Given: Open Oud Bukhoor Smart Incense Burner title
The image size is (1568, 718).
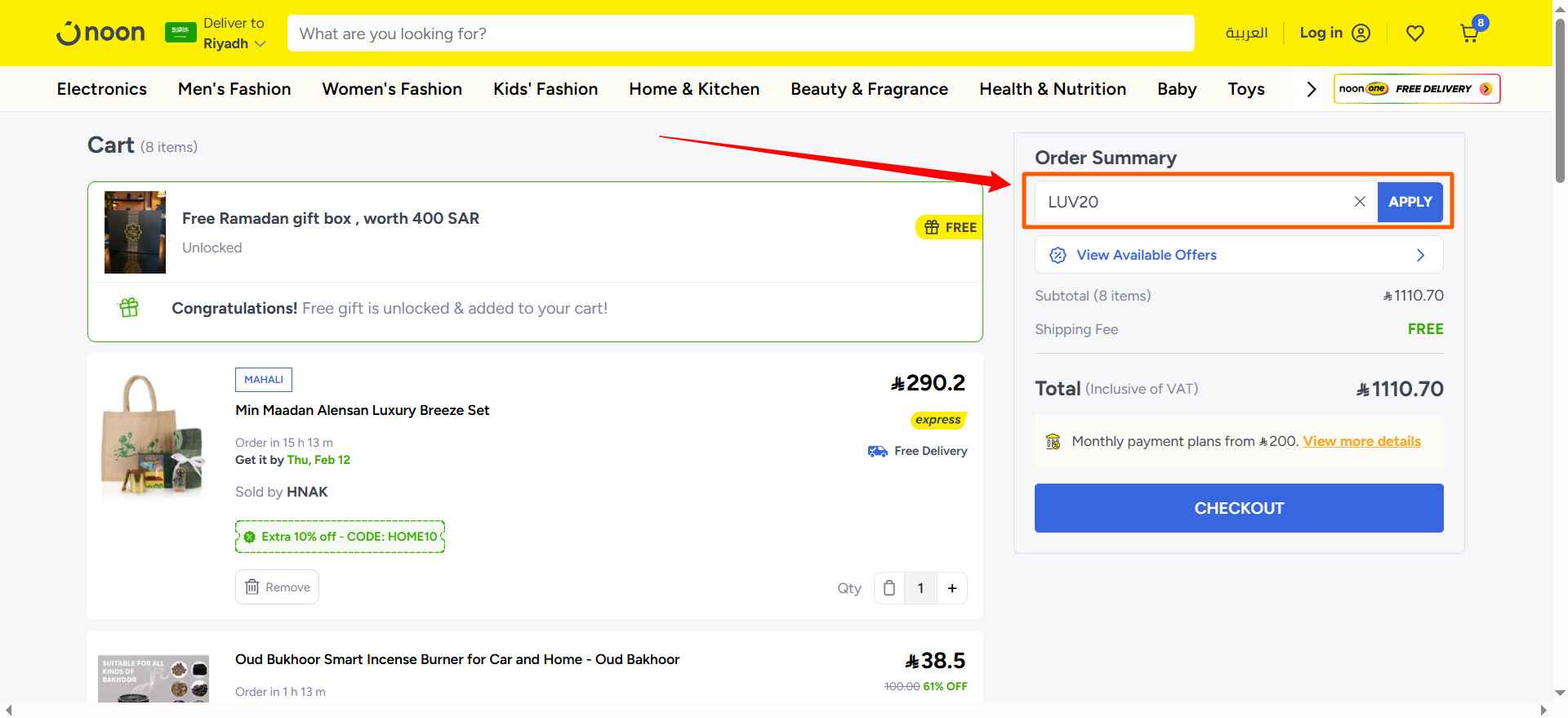Looking at the screenshot, I should coord(457,659).
